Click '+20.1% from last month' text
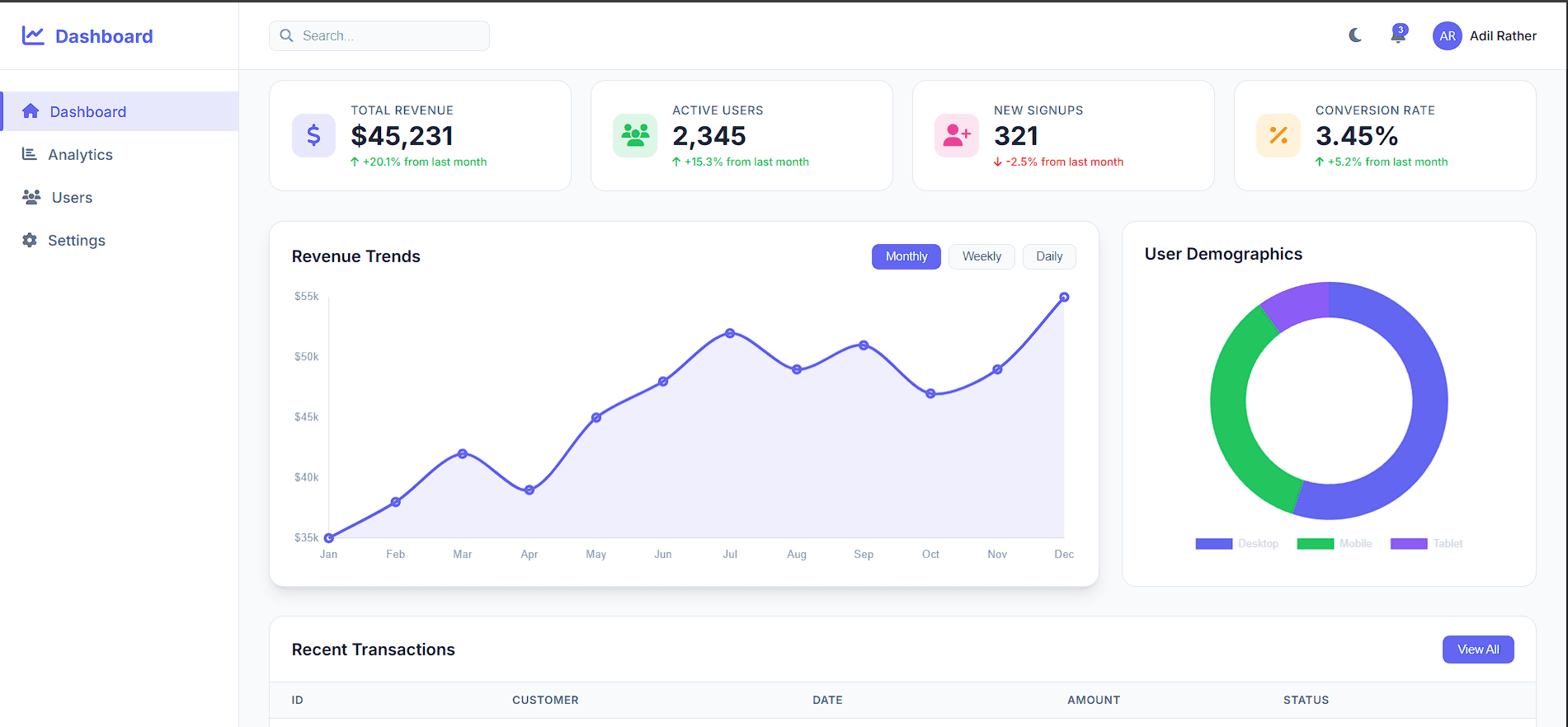The image size is (1568, 727). tap(425, 162)
